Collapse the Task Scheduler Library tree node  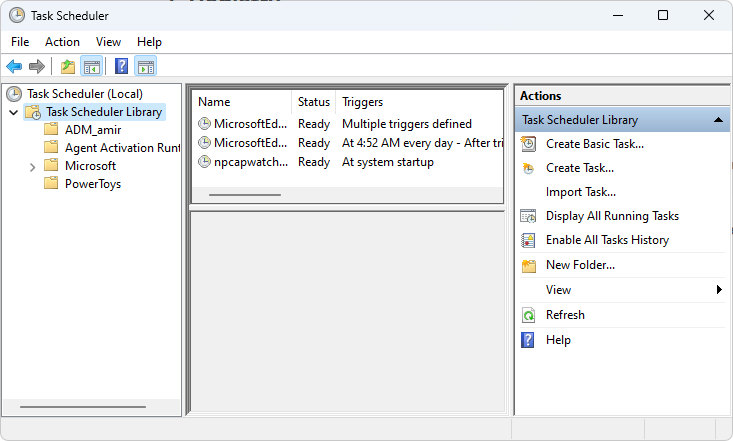click(14, 112)
